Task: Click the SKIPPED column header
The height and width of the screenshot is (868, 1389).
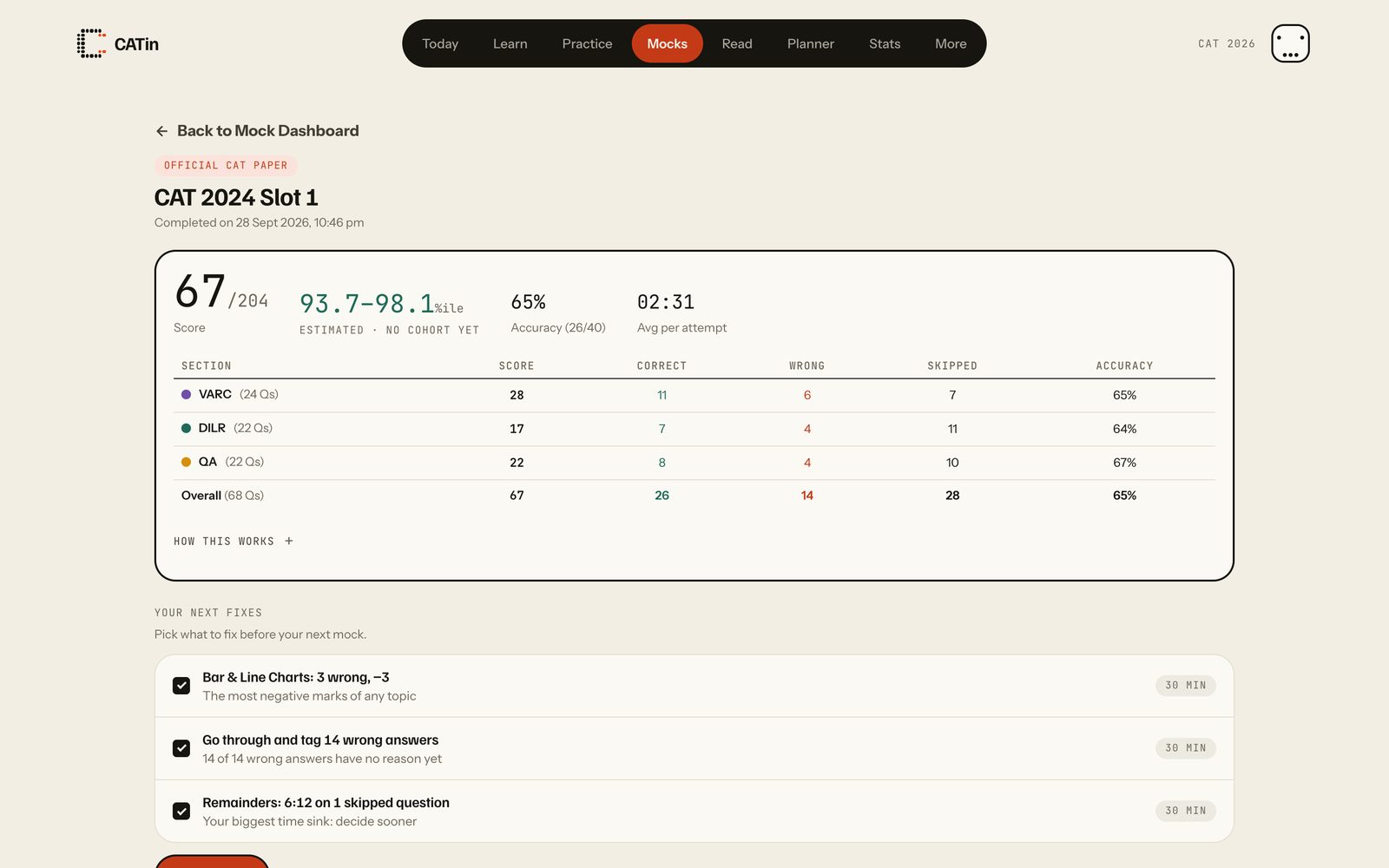Action: [x=952, y=366]
